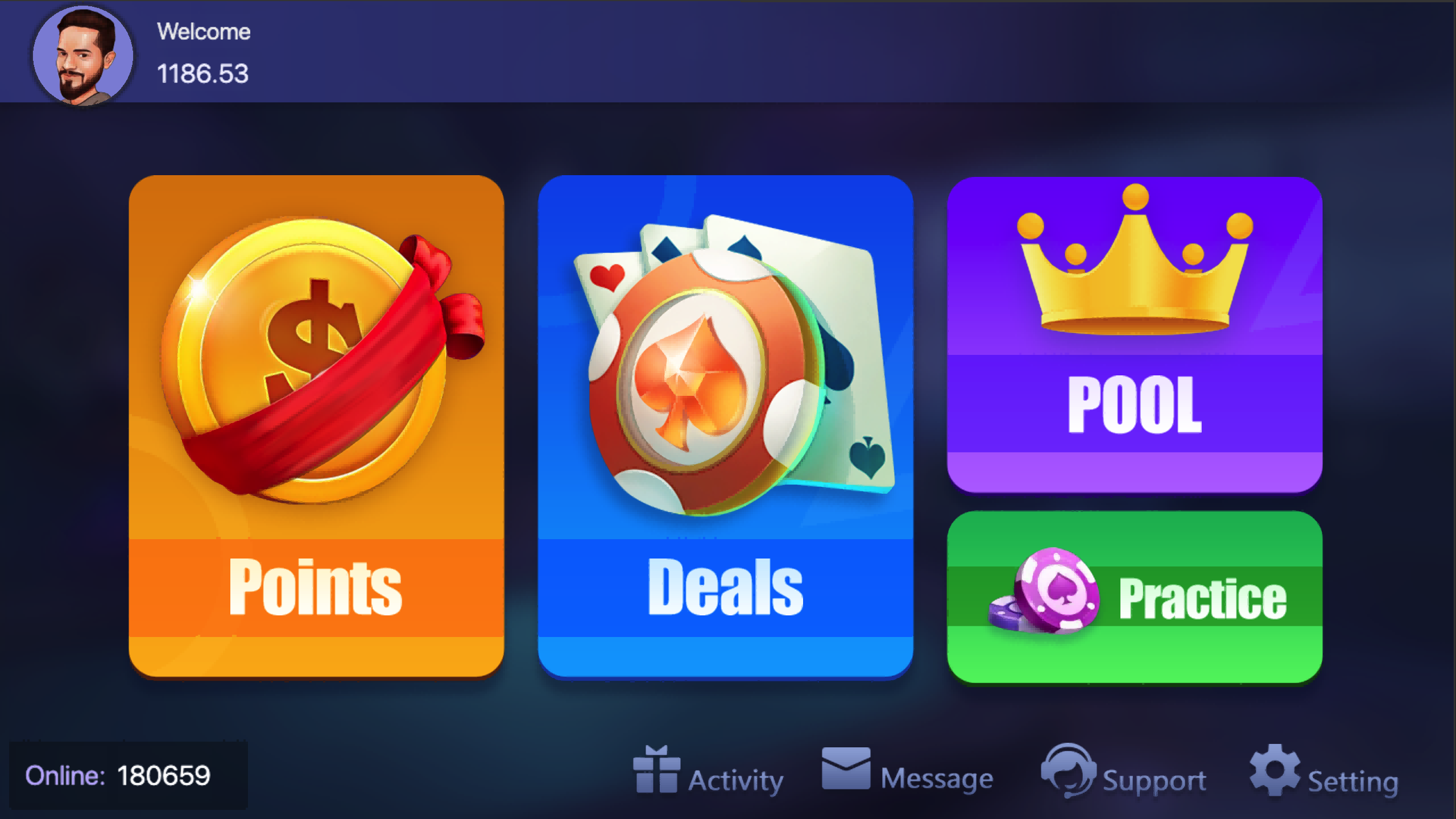Image resolution: width=1456 pixels, height=819 pixels.
Task: Open the gear Setting icon
Action: click(1275, 770)
